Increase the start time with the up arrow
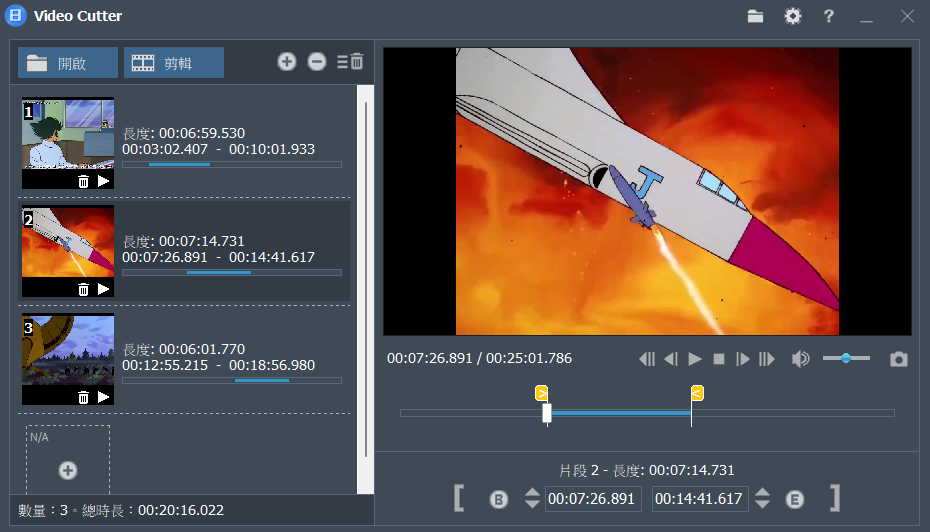The height and width of the screenshot is (532, 930). click(532, 492)
